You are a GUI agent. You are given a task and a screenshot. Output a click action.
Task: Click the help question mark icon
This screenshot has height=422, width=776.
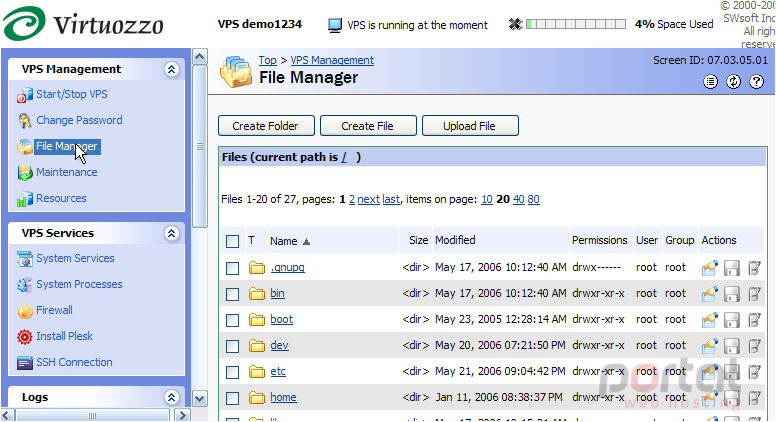pyautogui.click(x=756, y=82)
